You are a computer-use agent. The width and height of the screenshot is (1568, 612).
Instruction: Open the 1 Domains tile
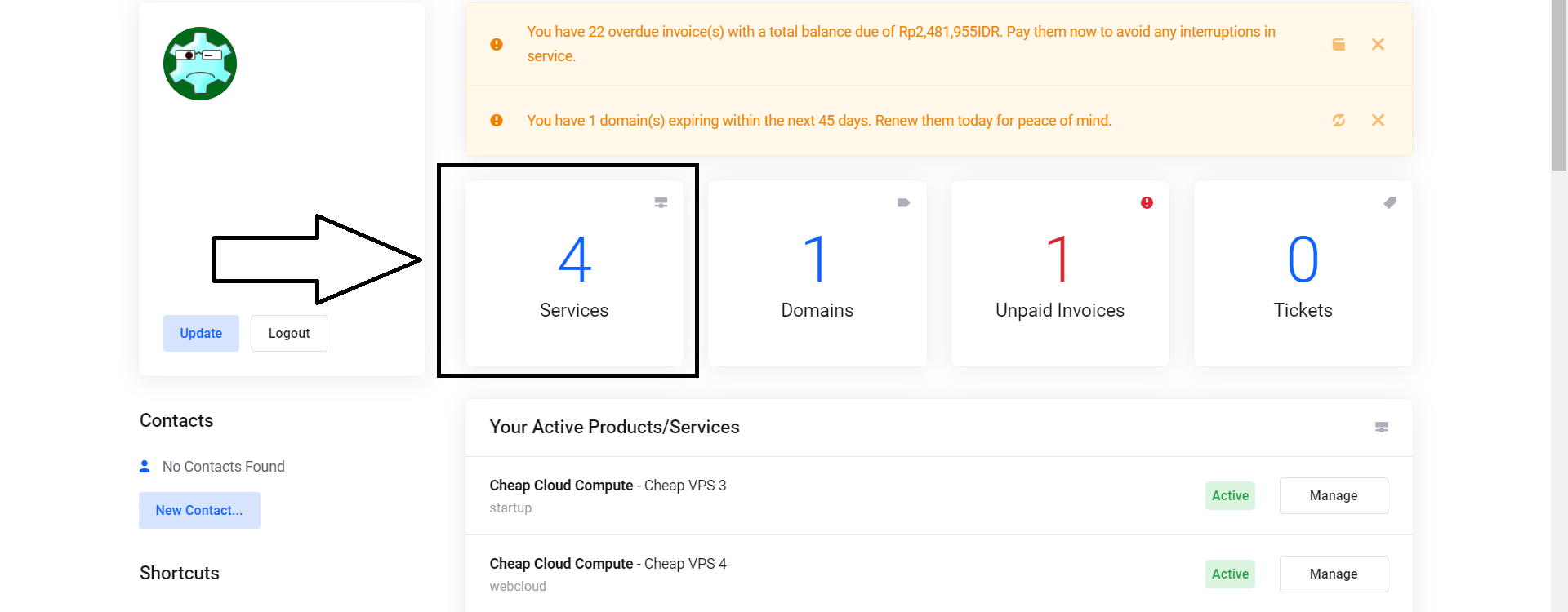817,274
